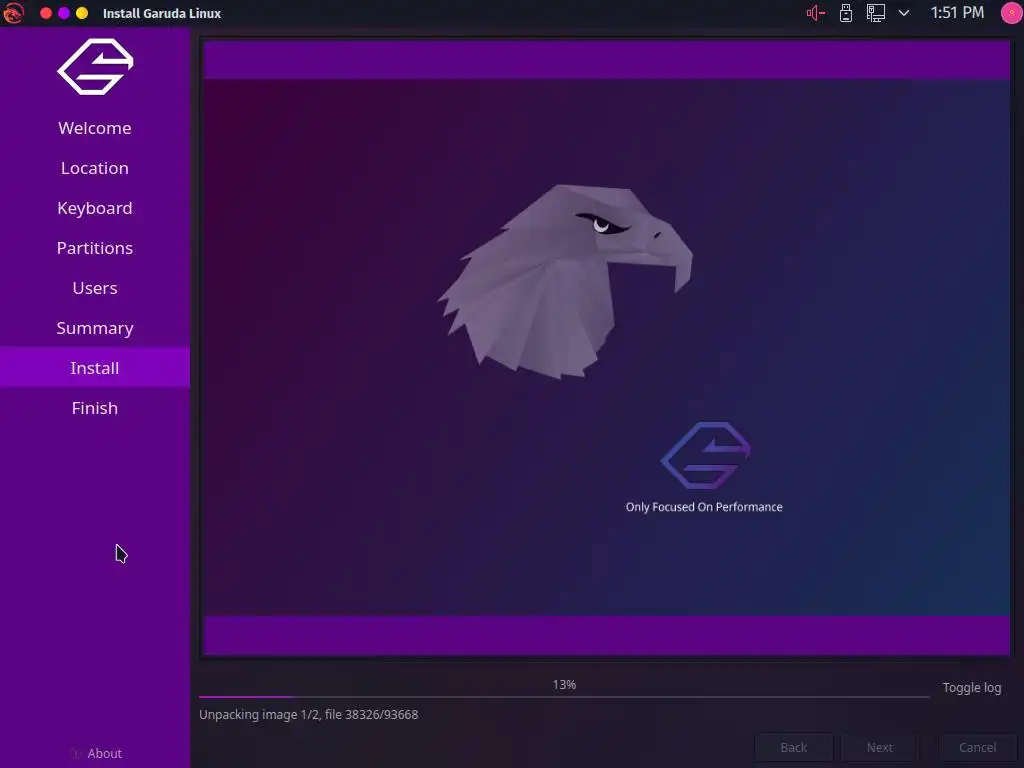Open the About dialog
Screen dimensions: 1024x768
pos(96,753)
